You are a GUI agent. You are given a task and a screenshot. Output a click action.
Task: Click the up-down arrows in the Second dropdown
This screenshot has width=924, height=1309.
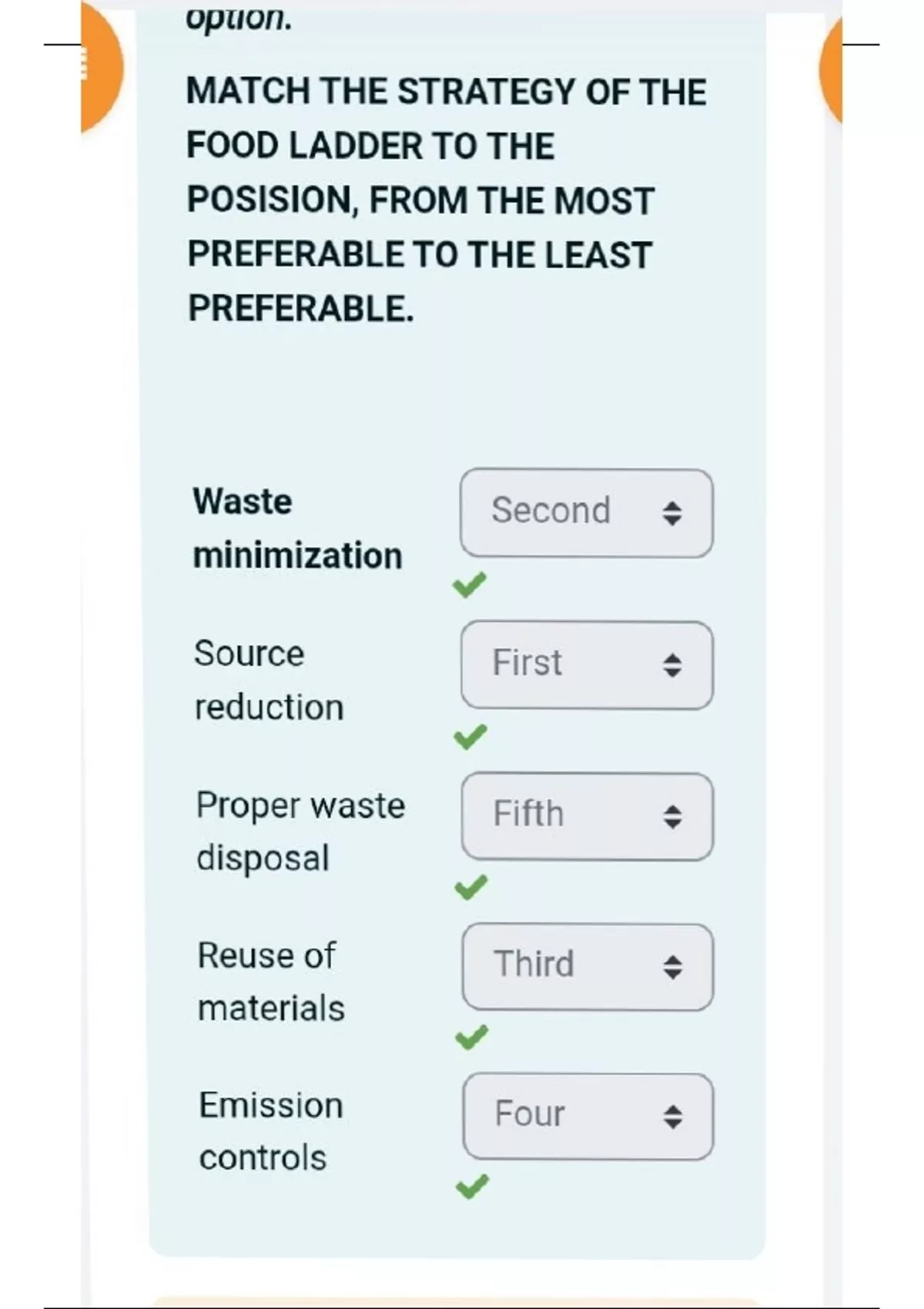click(672, 513)
